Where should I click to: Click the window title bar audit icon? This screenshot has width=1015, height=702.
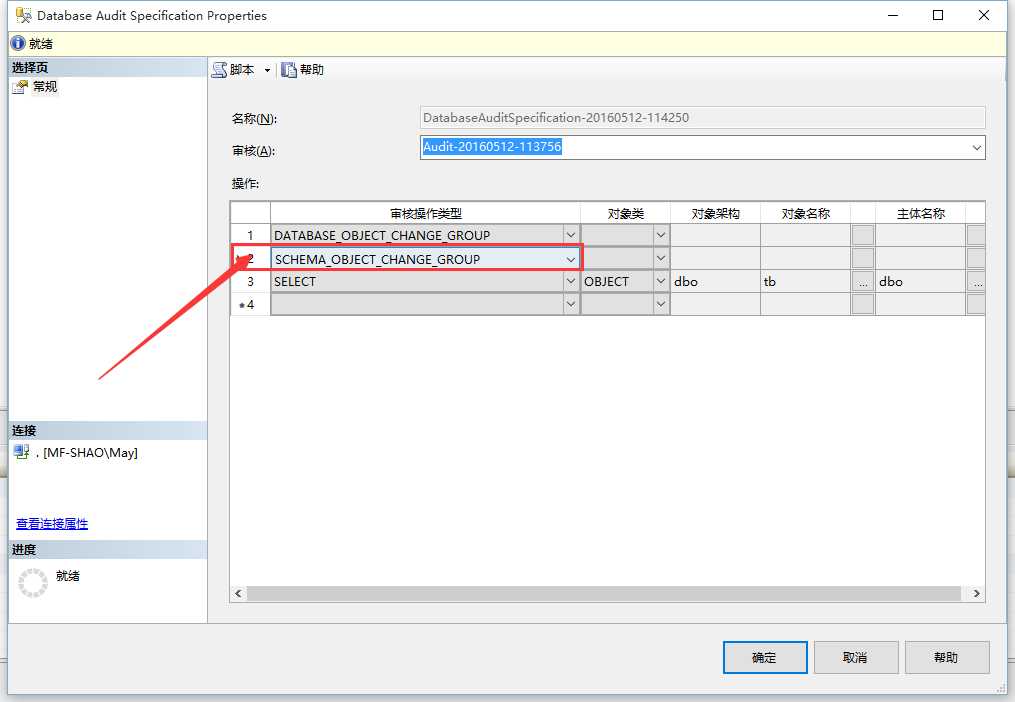[x=23, y=15]
